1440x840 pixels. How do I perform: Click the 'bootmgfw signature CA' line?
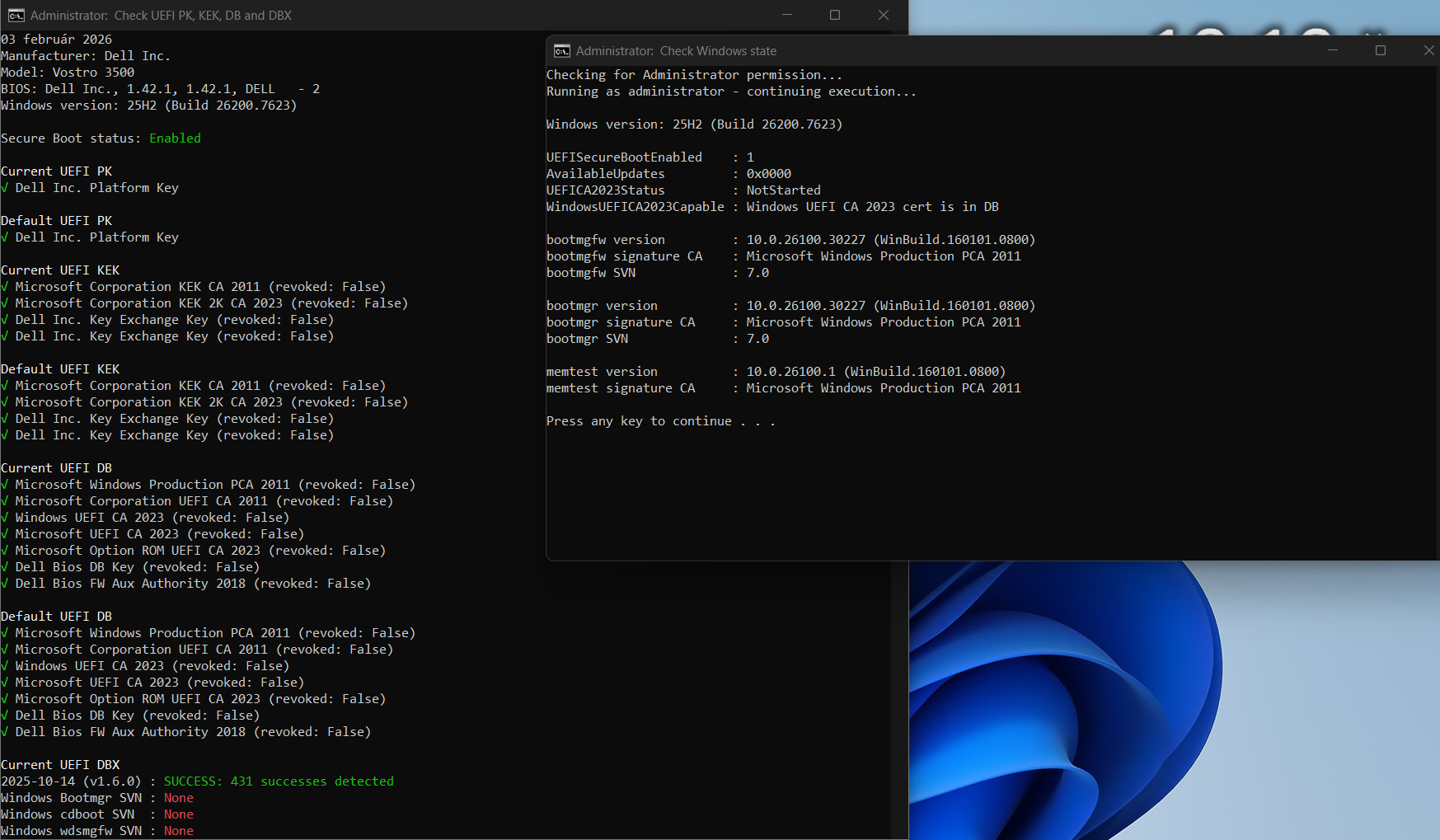(x=784, y=256)
